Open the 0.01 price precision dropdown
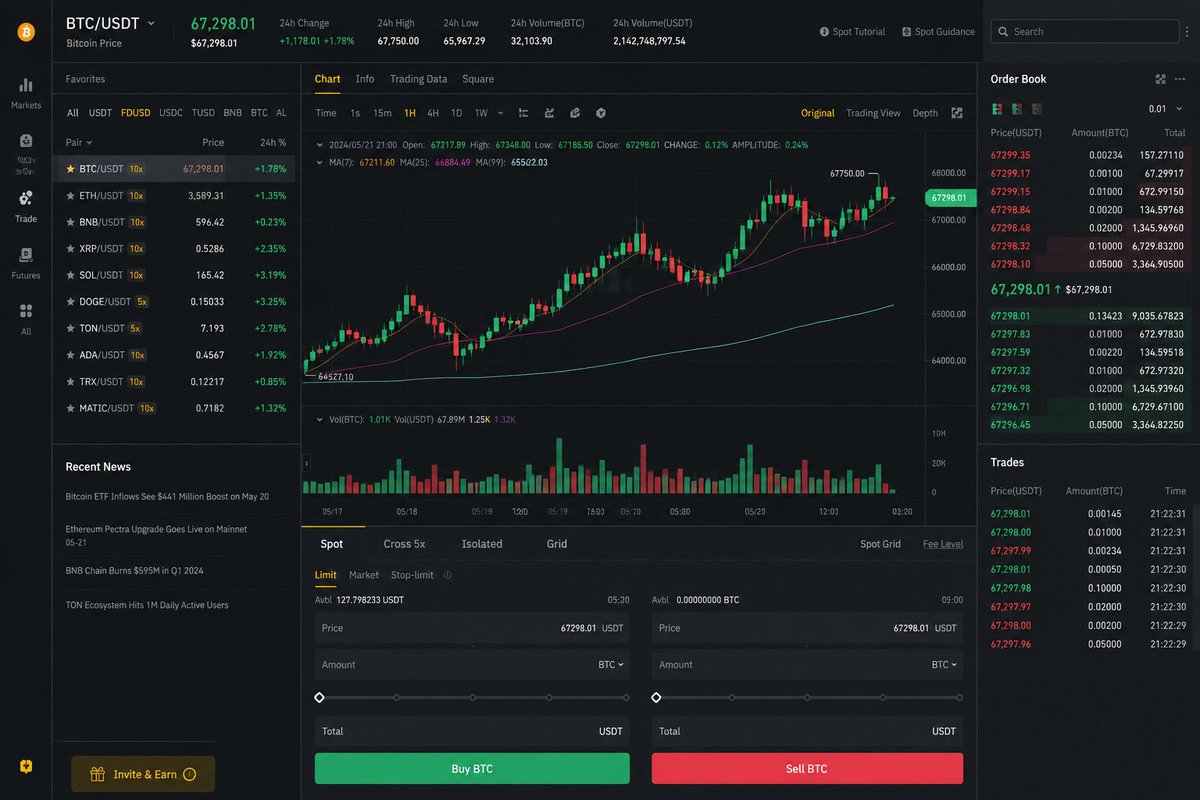 1164,109
